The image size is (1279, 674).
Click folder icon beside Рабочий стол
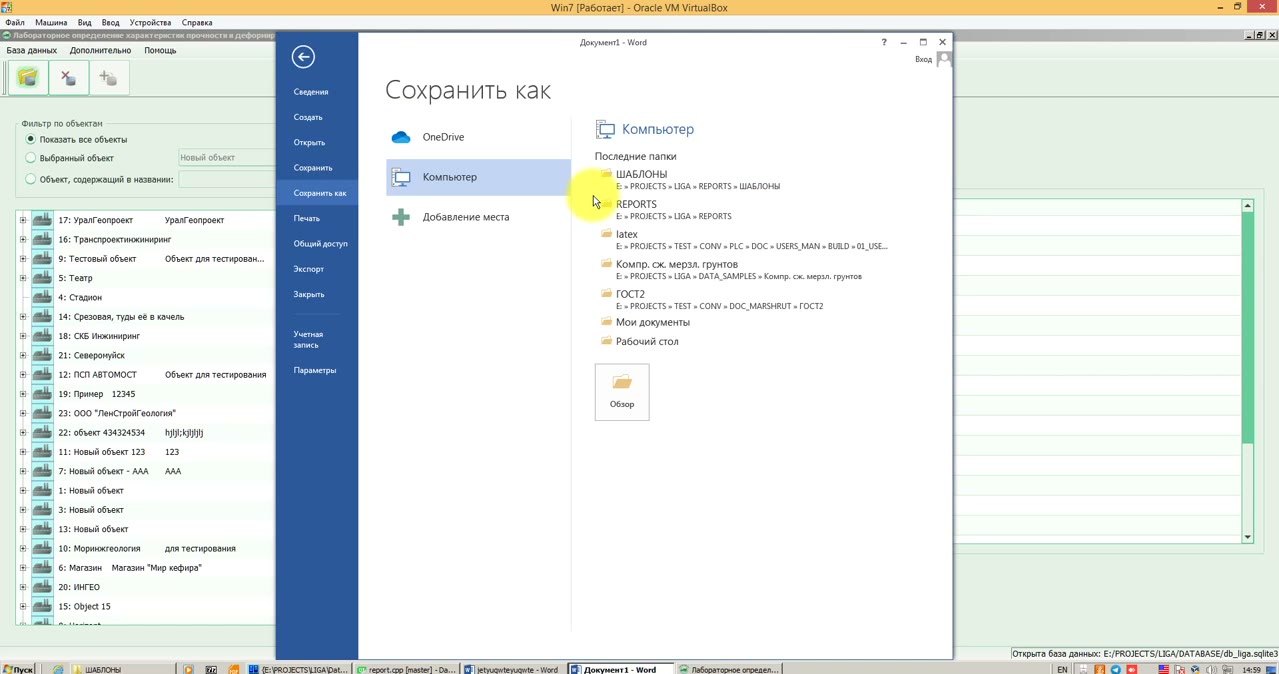pyautogui.click(x=606, y=341)
